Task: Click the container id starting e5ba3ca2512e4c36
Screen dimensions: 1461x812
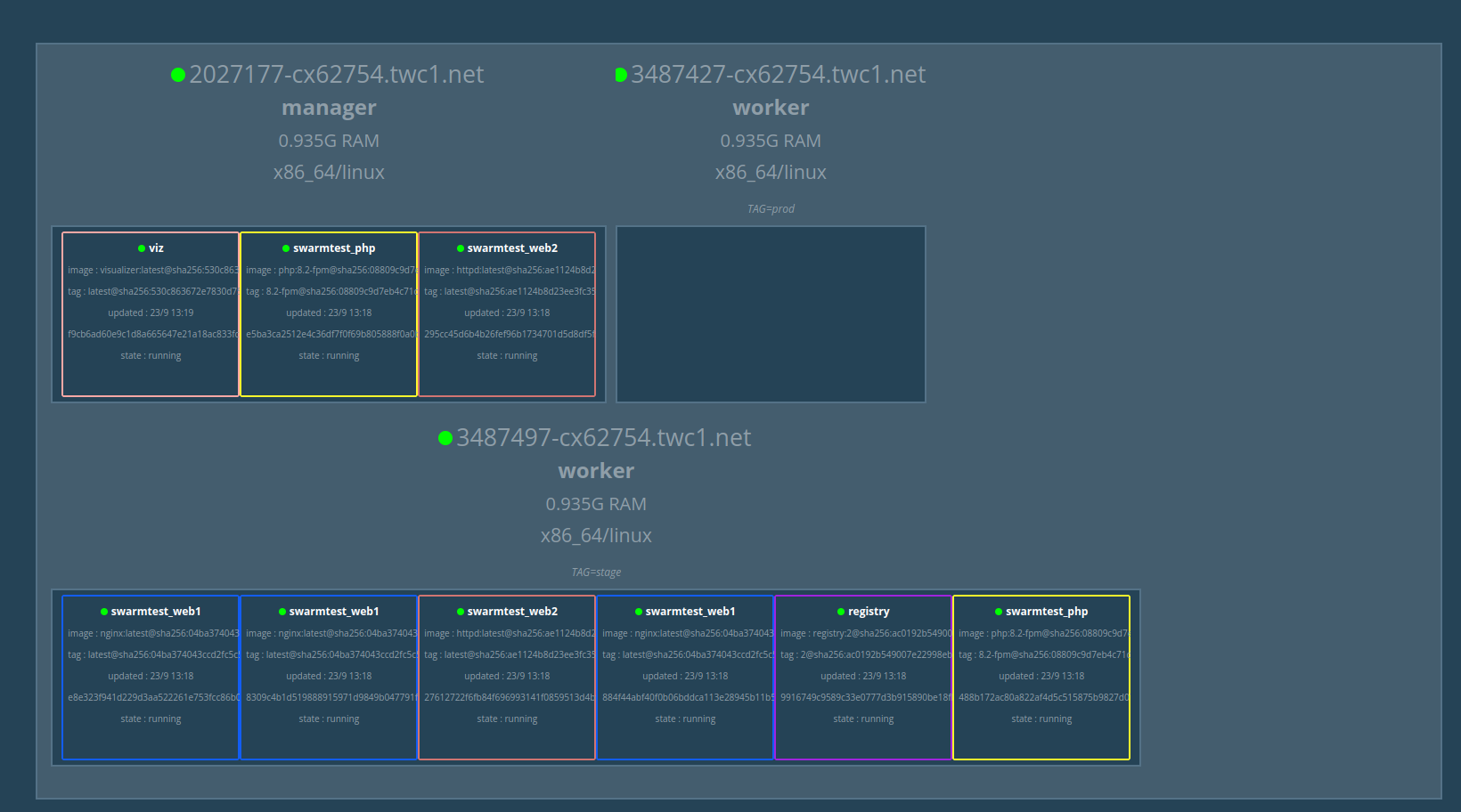Action: (x=331, y=334)
